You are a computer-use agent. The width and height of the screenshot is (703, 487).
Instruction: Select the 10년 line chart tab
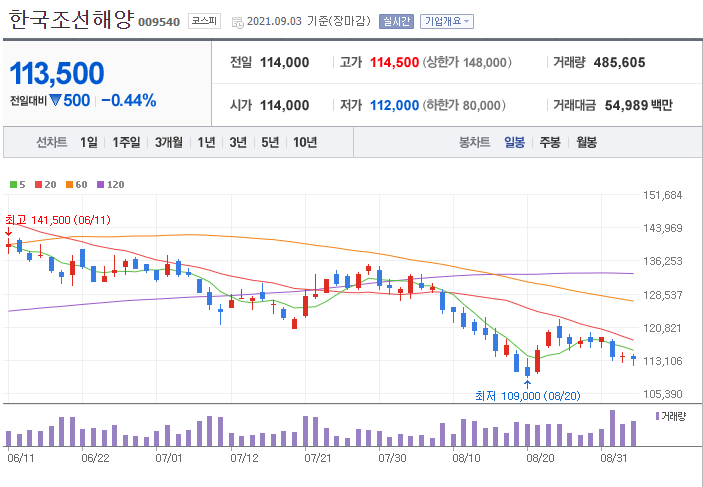pos(305,143)
